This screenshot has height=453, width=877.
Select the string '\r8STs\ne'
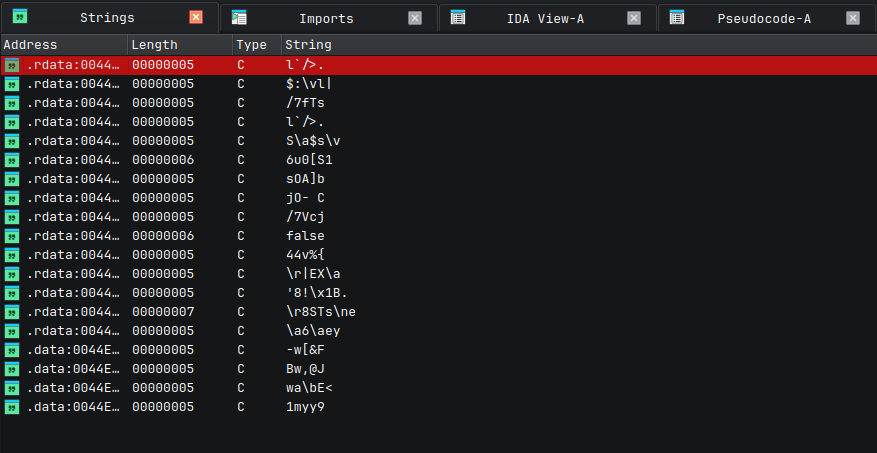click(321, 313)
